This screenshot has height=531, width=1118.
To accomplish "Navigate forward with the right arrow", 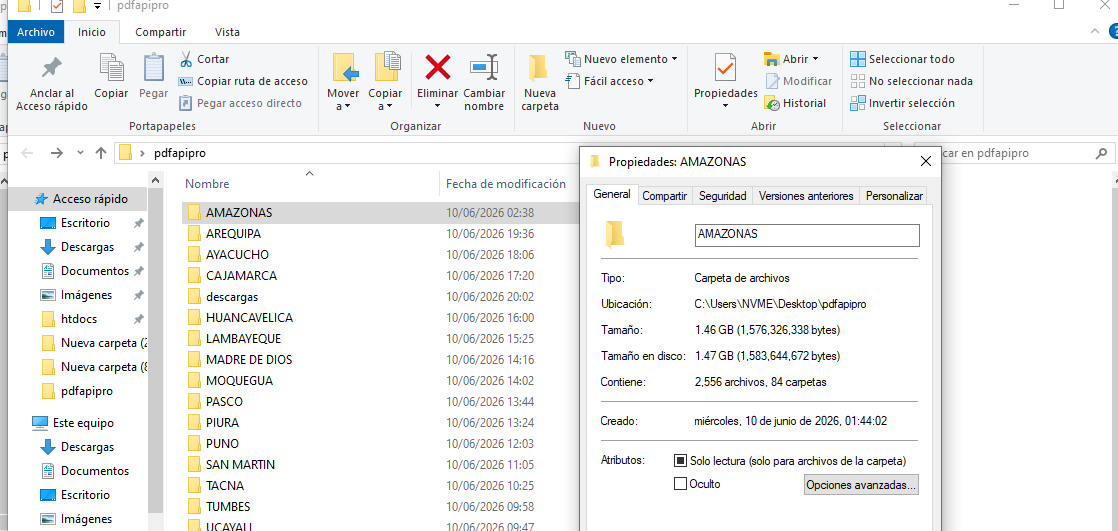I will point(57,153).
